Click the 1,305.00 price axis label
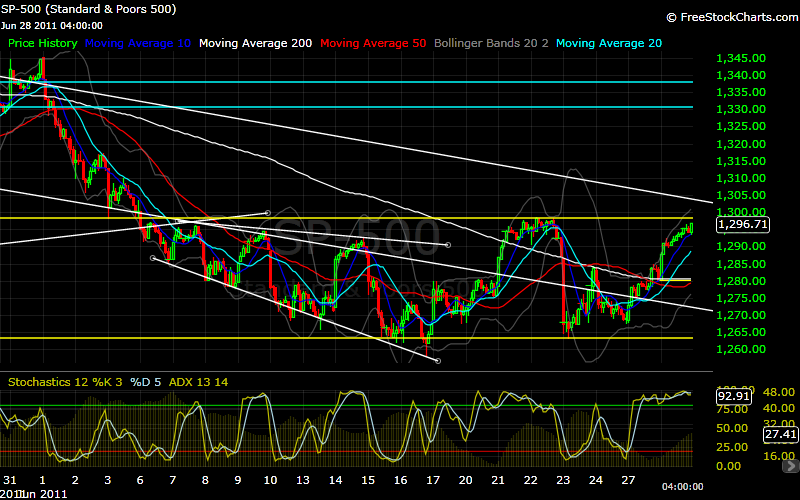Viewport: 800px width, 500px height. point(741,195)
